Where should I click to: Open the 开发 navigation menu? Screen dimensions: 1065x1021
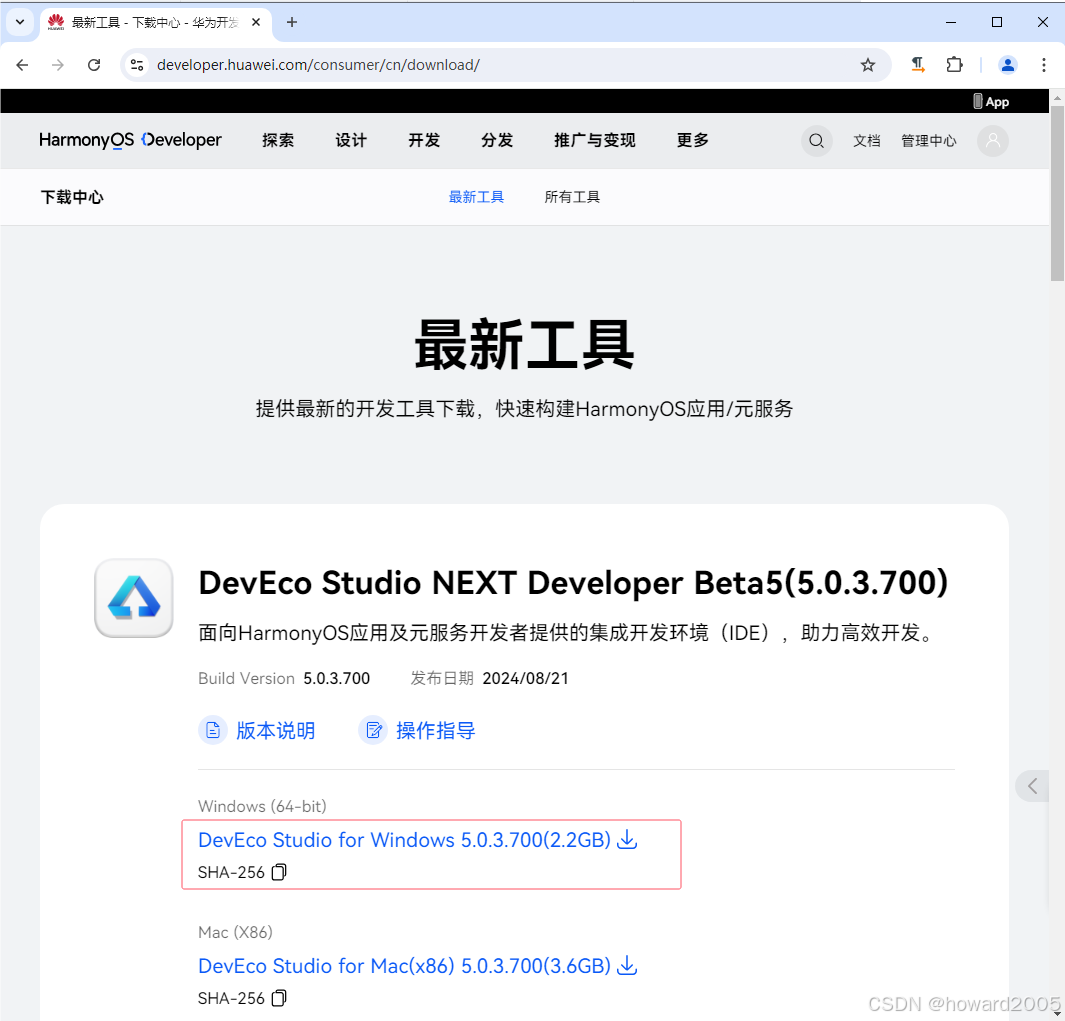425,140
